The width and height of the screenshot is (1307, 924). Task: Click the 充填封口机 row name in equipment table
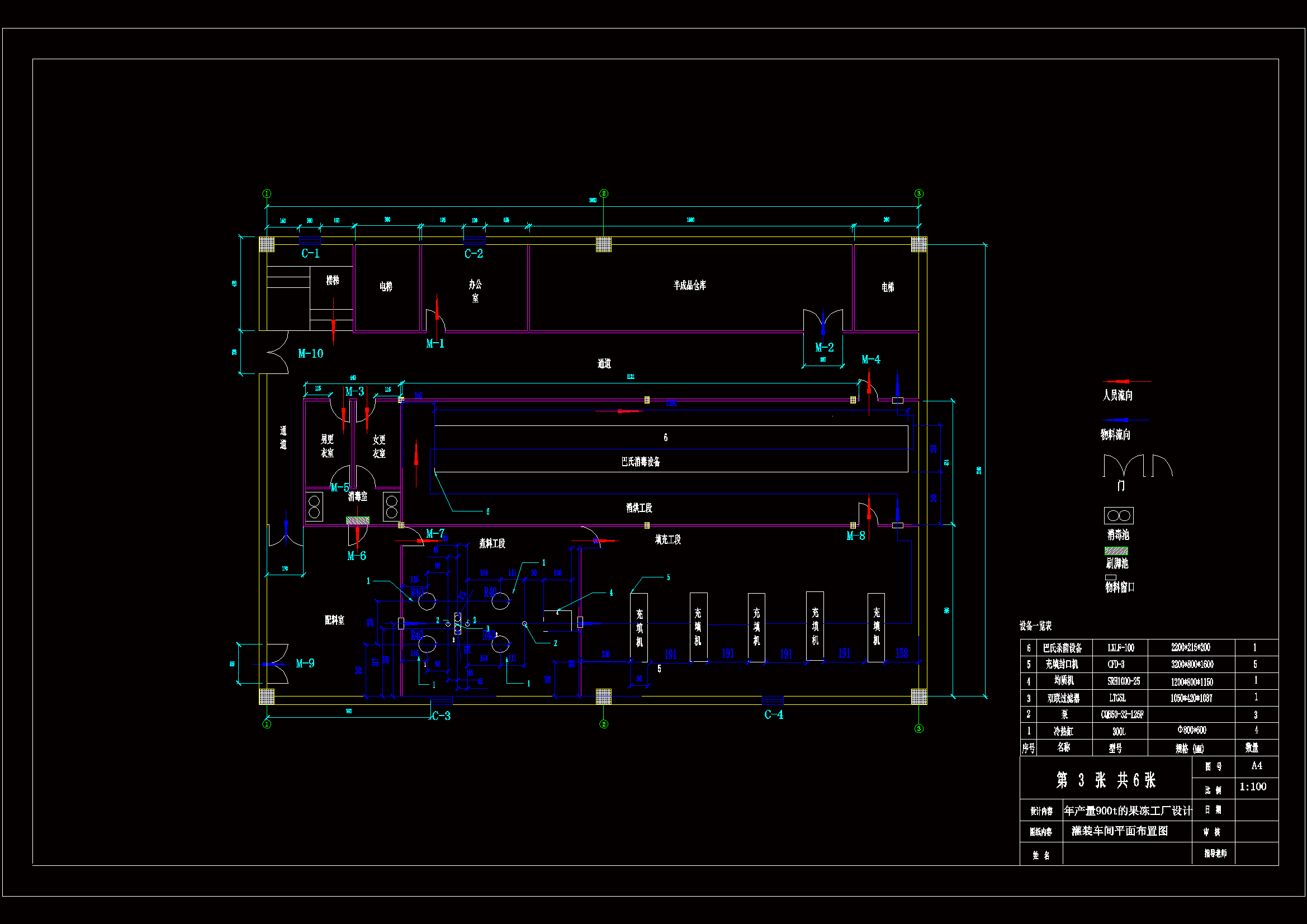1061,665
